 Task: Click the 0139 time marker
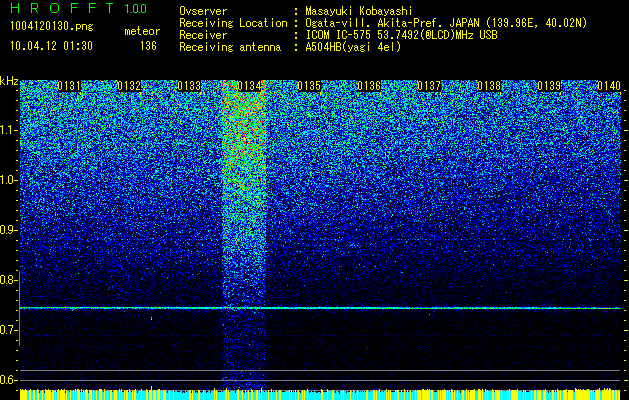[x=549, y=86]
